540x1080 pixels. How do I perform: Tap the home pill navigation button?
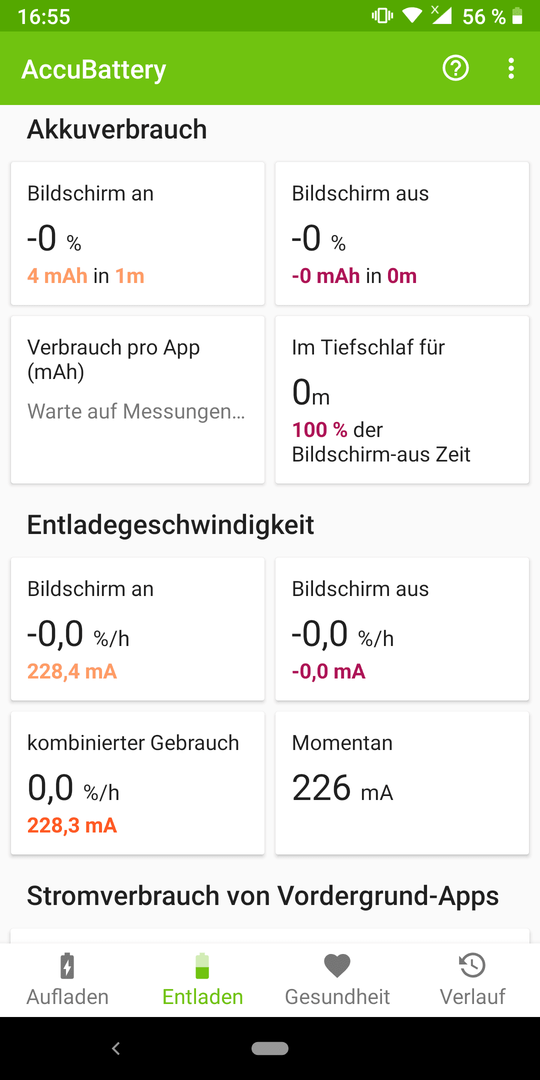pyautogui.click(x=270, y=1048)
